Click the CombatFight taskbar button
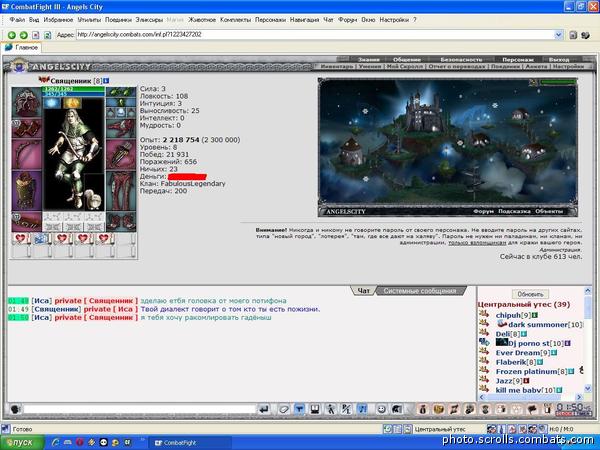Viewport: 600px width, 450px height. point(189,443)
